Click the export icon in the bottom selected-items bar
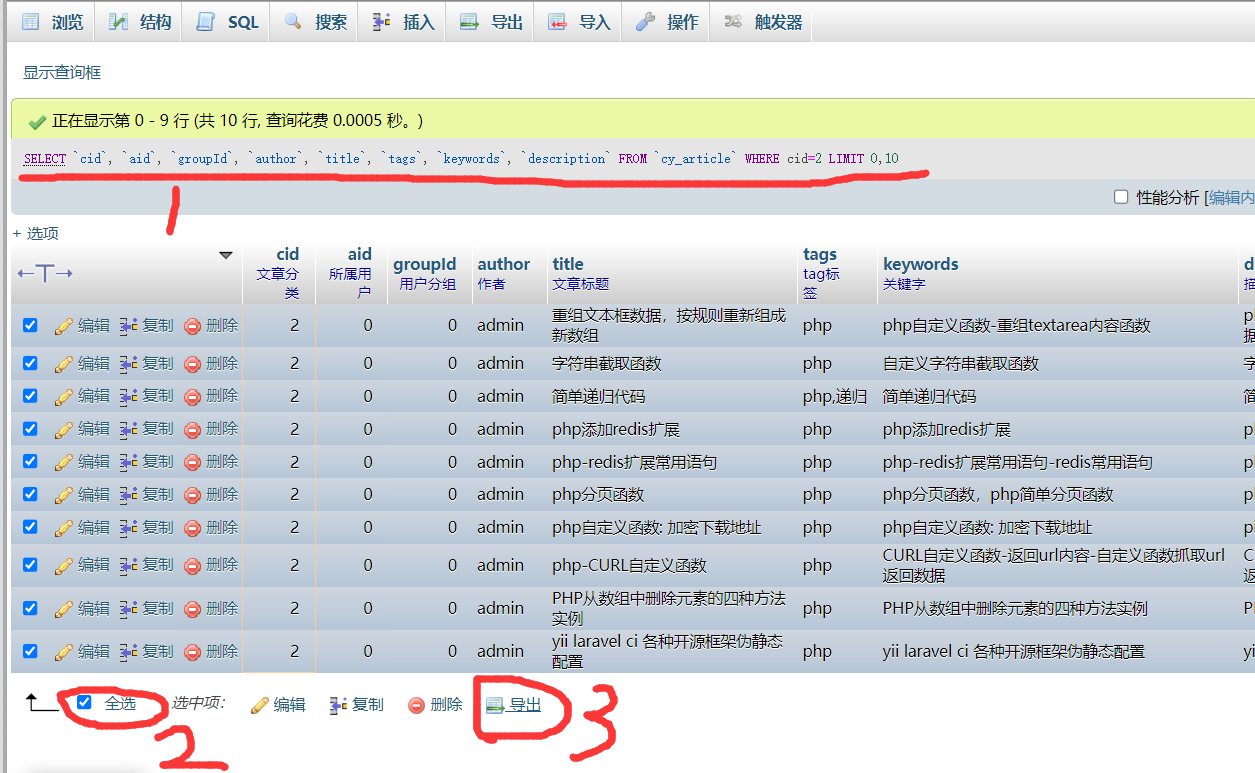Viewport: 1255px width, 773px height. pos(494,705)
